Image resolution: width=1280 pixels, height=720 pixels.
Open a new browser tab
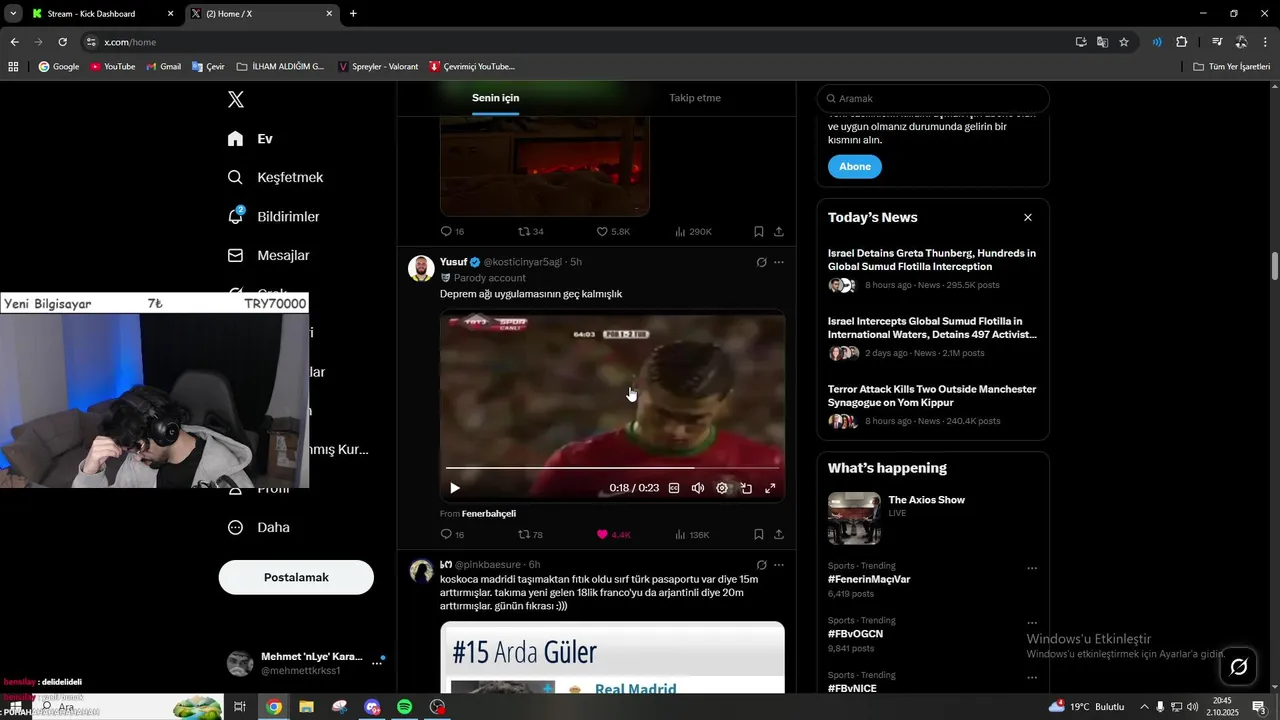pyautogui.click(x=353, y=14)
